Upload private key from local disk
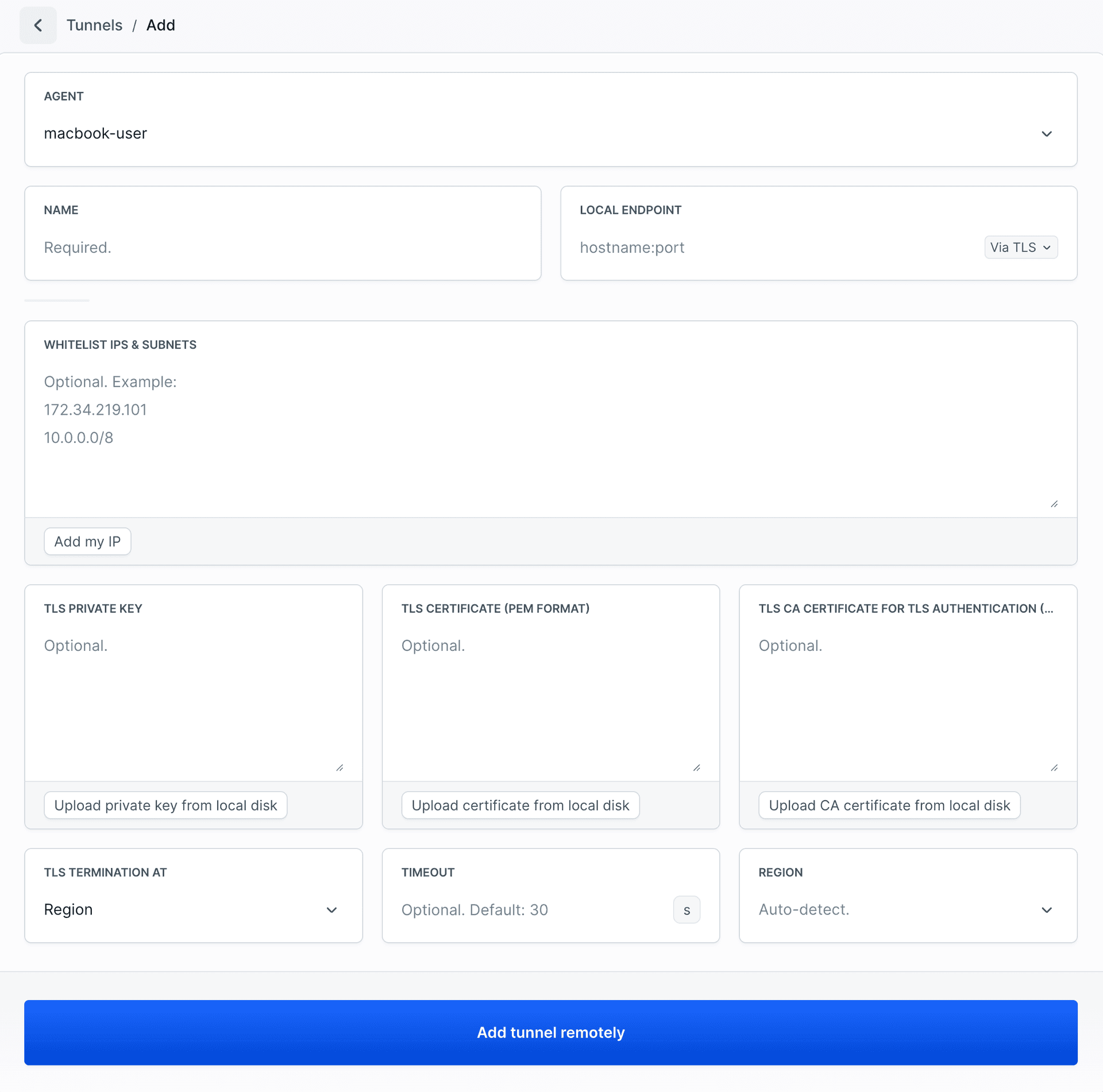 pos(165,805)
